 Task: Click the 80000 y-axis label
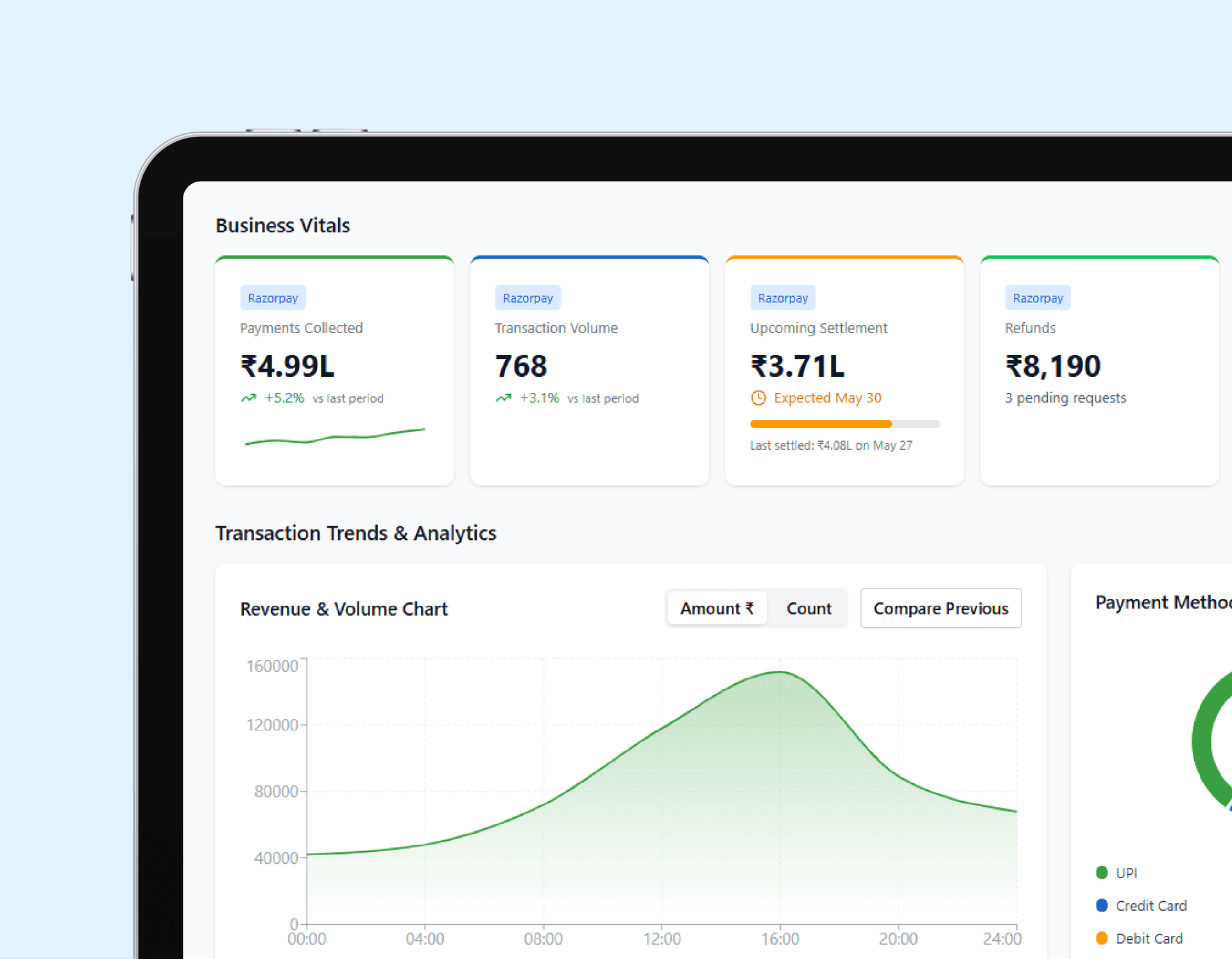(x=276, y=791)
